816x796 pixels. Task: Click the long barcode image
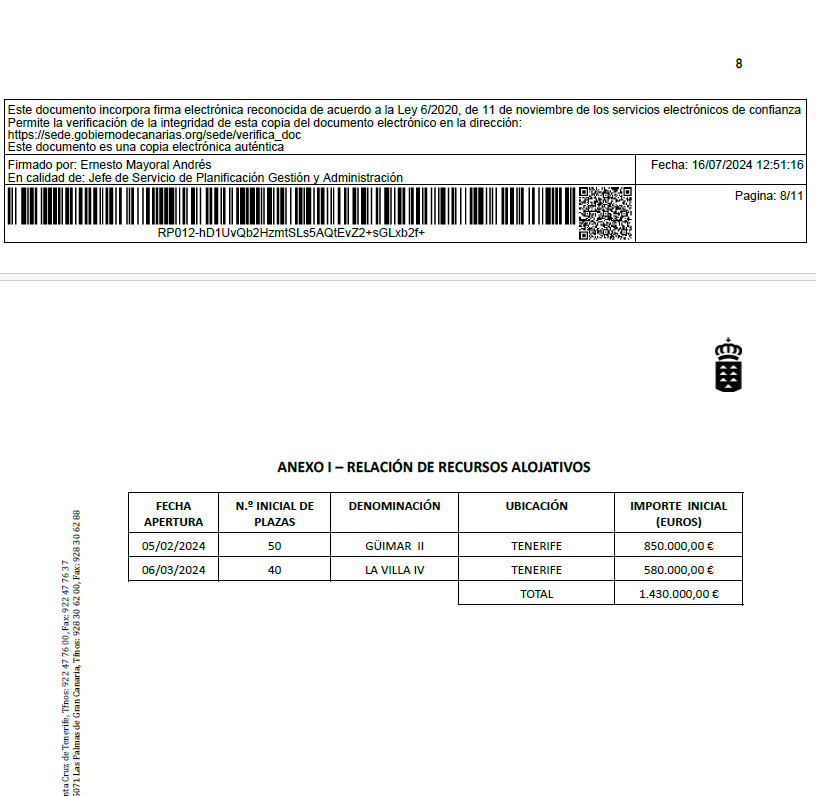292,206
